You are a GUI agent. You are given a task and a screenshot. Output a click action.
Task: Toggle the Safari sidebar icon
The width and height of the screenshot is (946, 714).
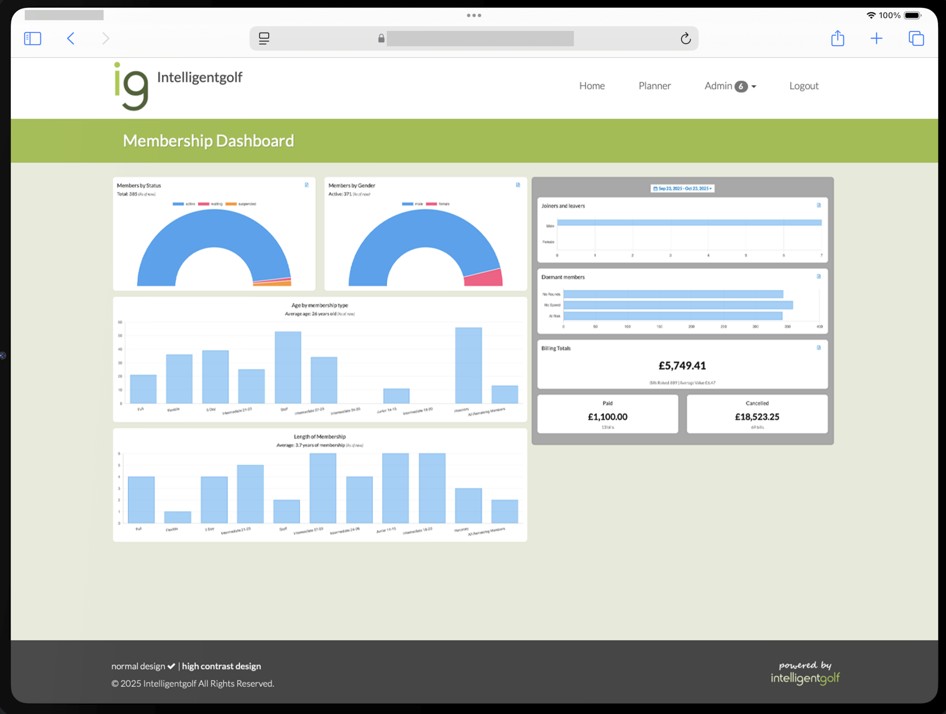(x=32, y=38)
